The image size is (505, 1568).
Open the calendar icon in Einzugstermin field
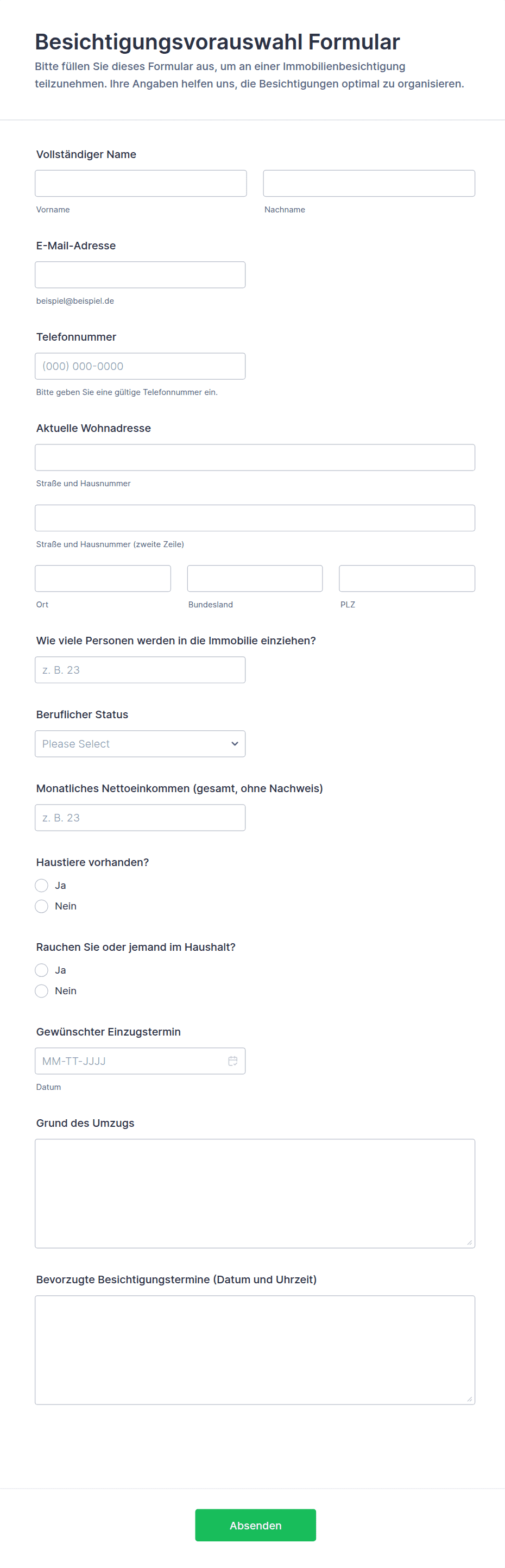pyautogui.click(x=232, y=1061)
